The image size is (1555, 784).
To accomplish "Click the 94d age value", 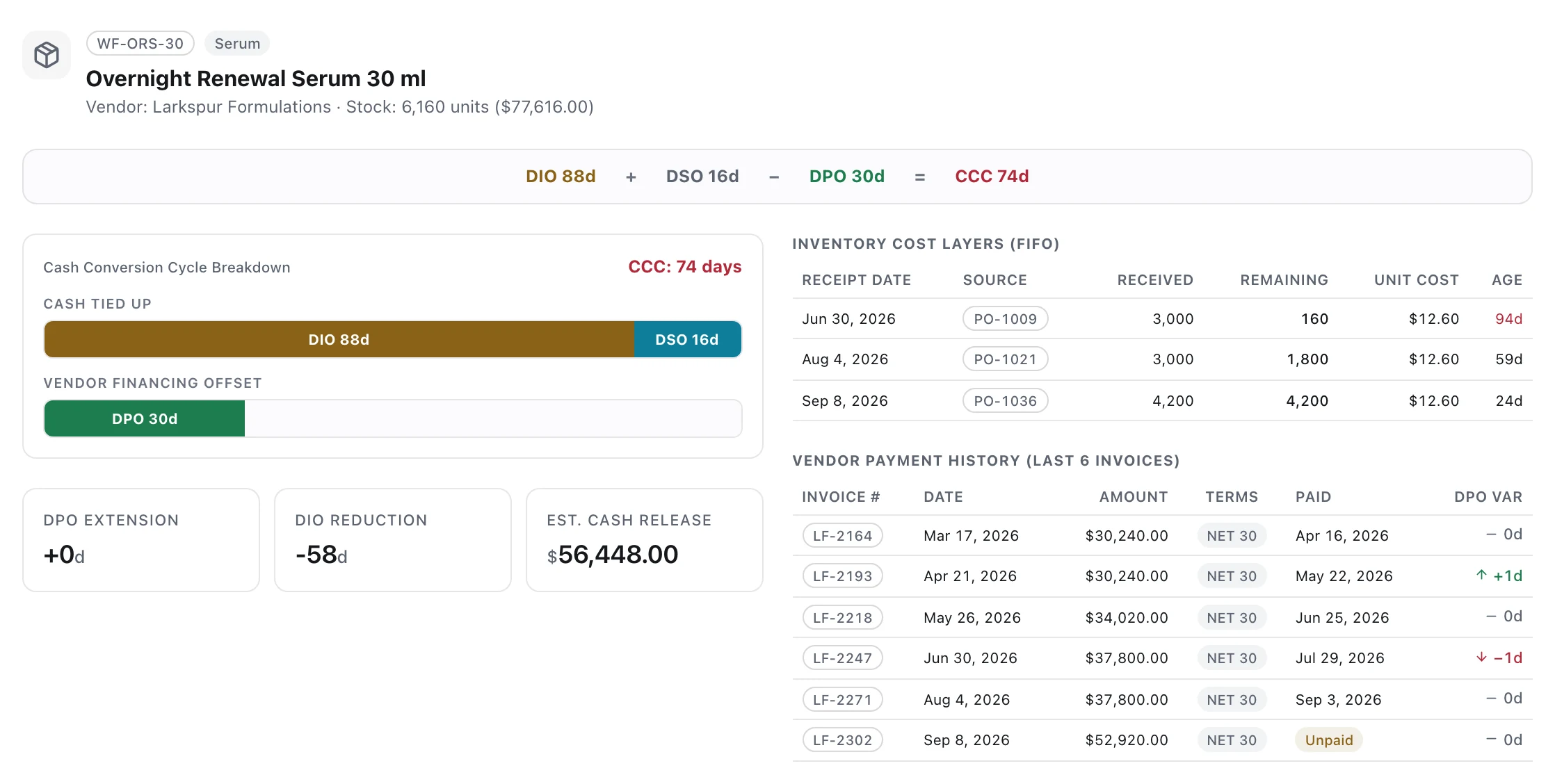I will click(x=1508, y=319).
